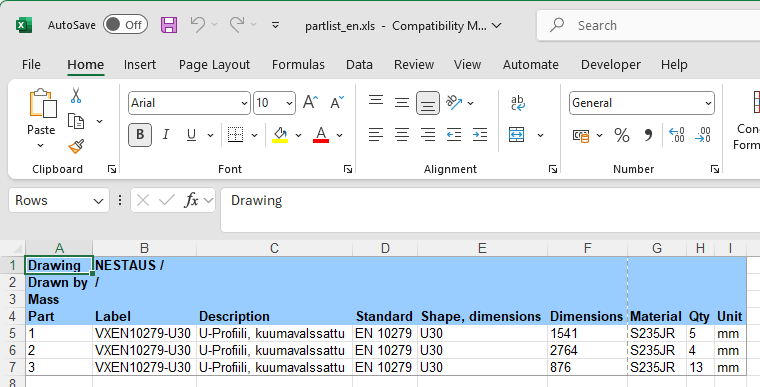Toggle the AutoSave switch
Screen dimensions: 760x387
[x=125, y=25]
